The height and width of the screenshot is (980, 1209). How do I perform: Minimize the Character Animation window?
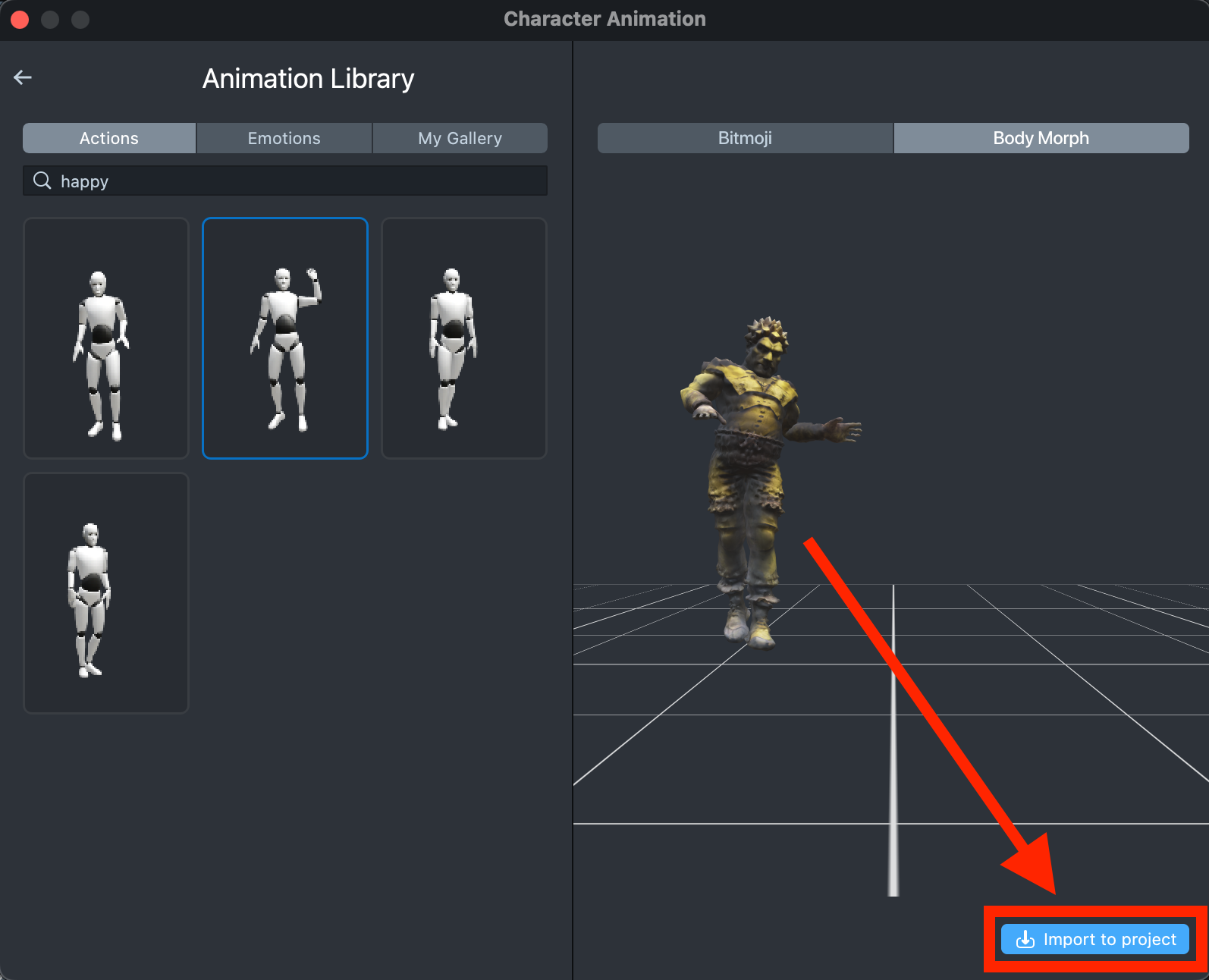(50, 20)
